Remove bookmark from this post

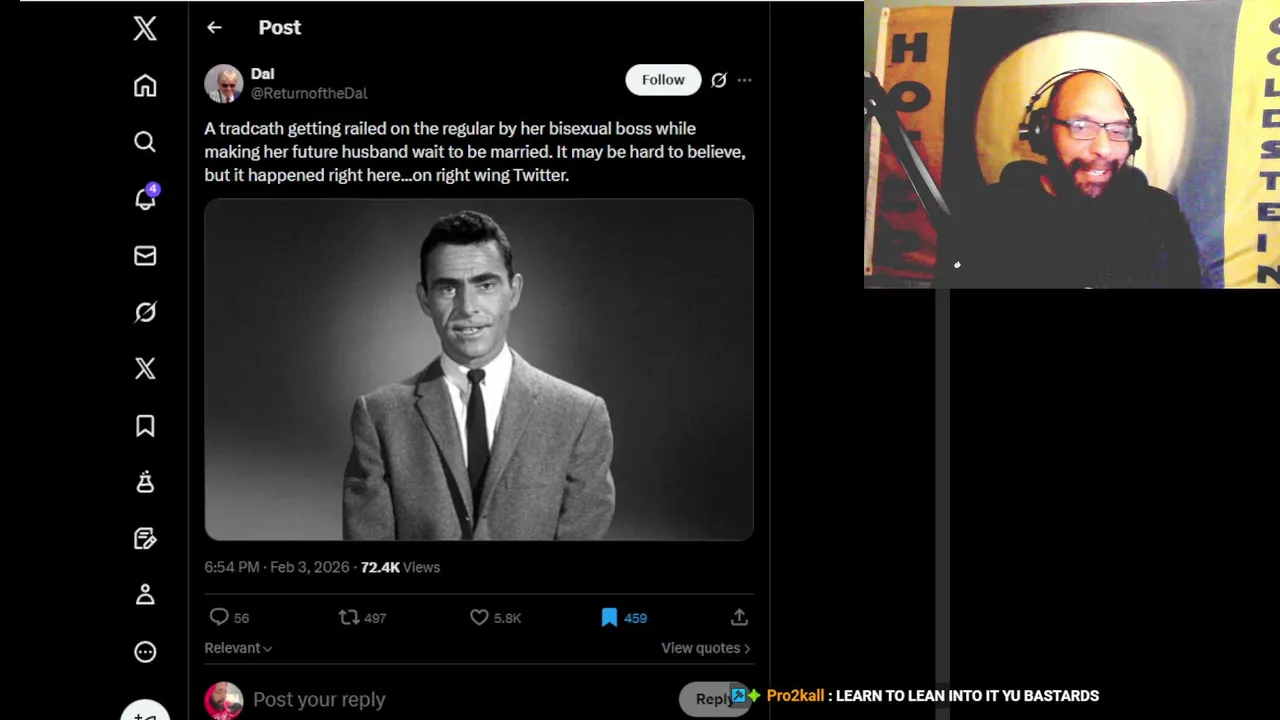609,618
